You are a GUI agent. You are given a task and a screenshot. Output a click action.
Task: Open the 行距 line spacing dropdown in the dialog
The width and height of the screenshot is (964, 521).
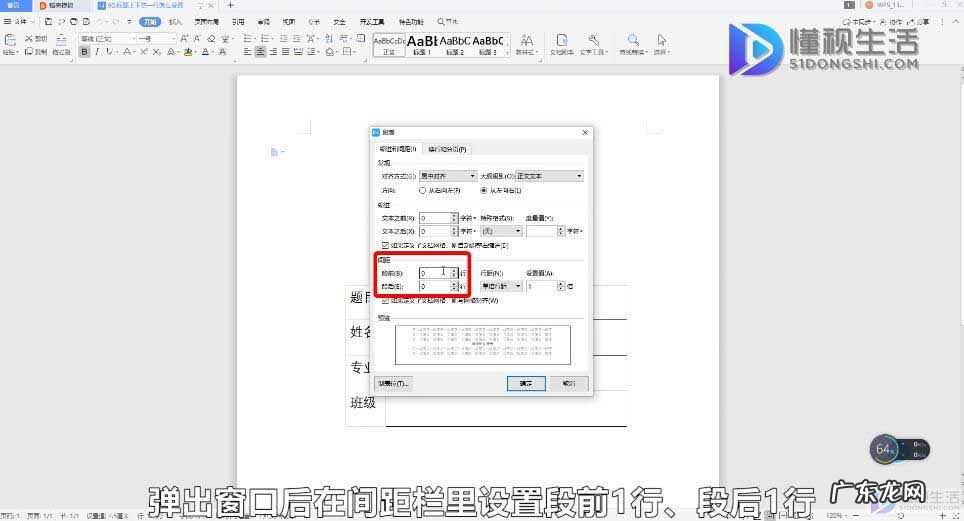[501, 286]
